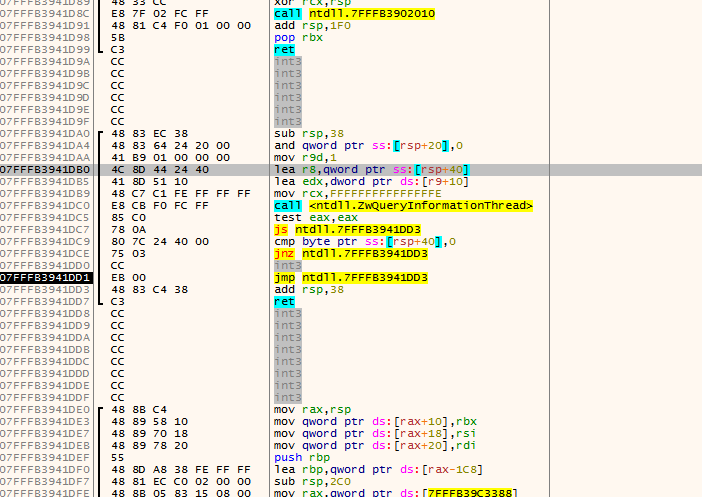
Task: Click the 7FFFB39C3388 memory address operand
Action: (470, 494)
